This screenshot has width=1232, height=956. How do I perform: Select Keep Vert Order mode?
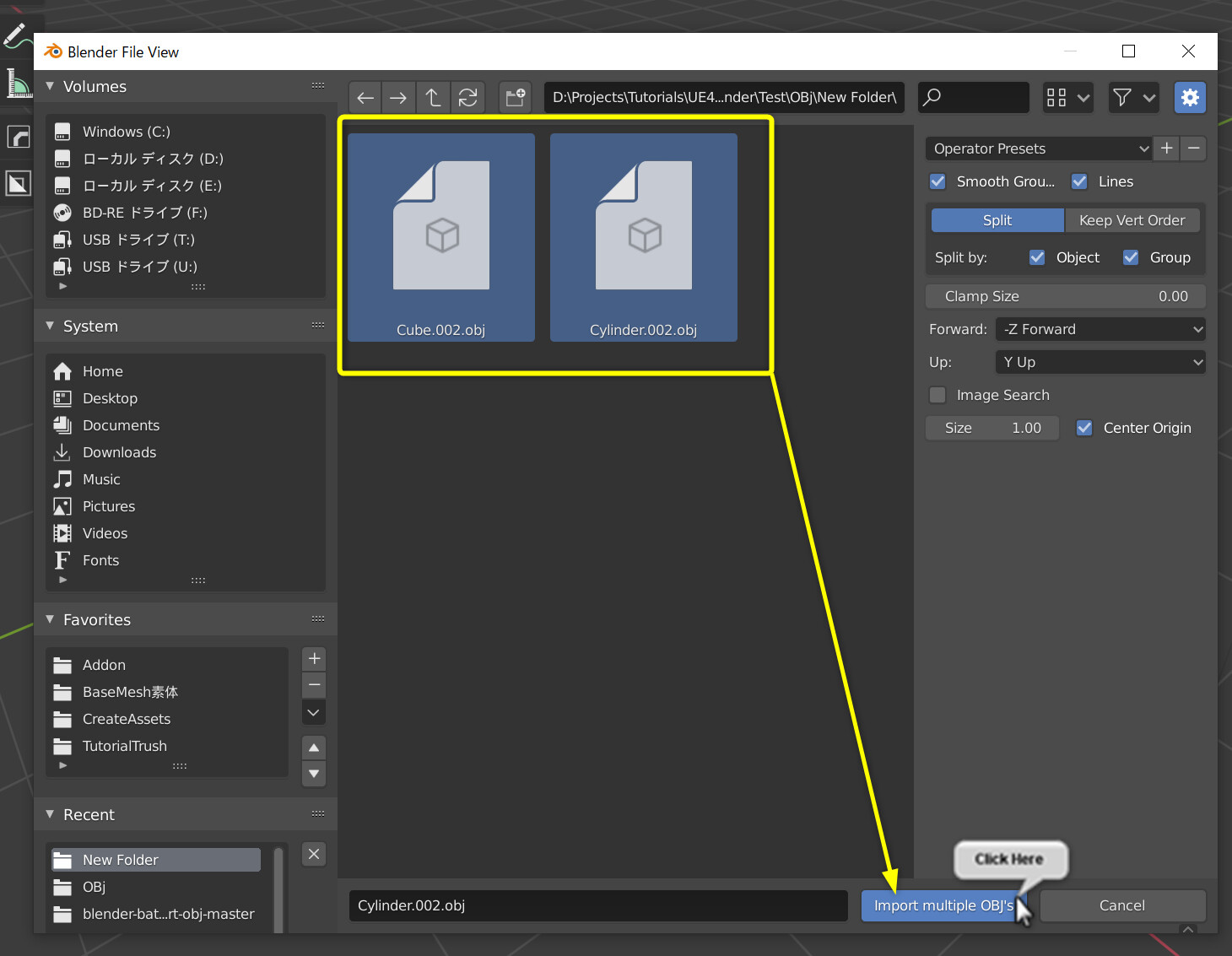point(1132,220)
